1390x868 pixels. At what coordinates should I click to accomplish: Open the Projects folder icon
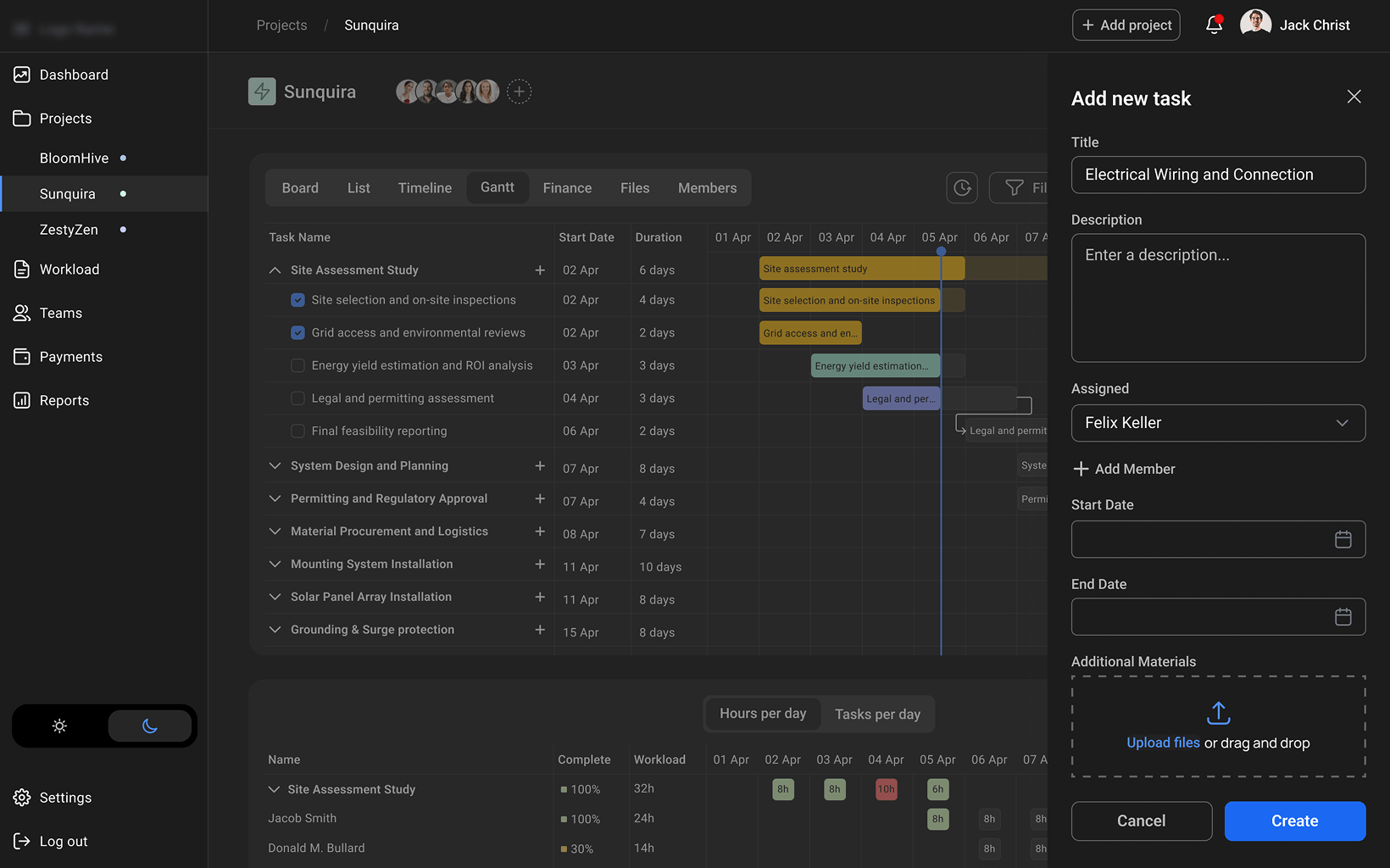[22, 119]
